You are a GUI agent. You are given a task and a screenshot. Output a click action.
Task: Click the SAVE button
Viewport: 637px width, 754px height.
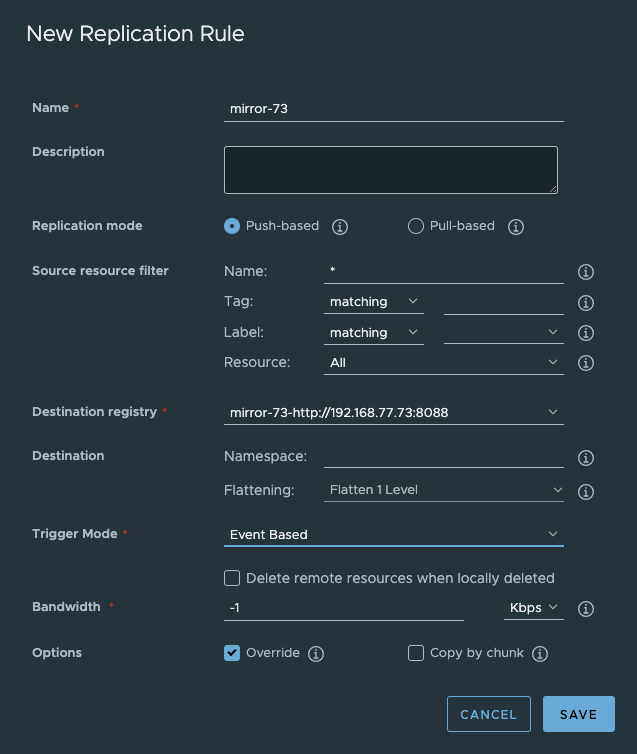click(579, 714)
